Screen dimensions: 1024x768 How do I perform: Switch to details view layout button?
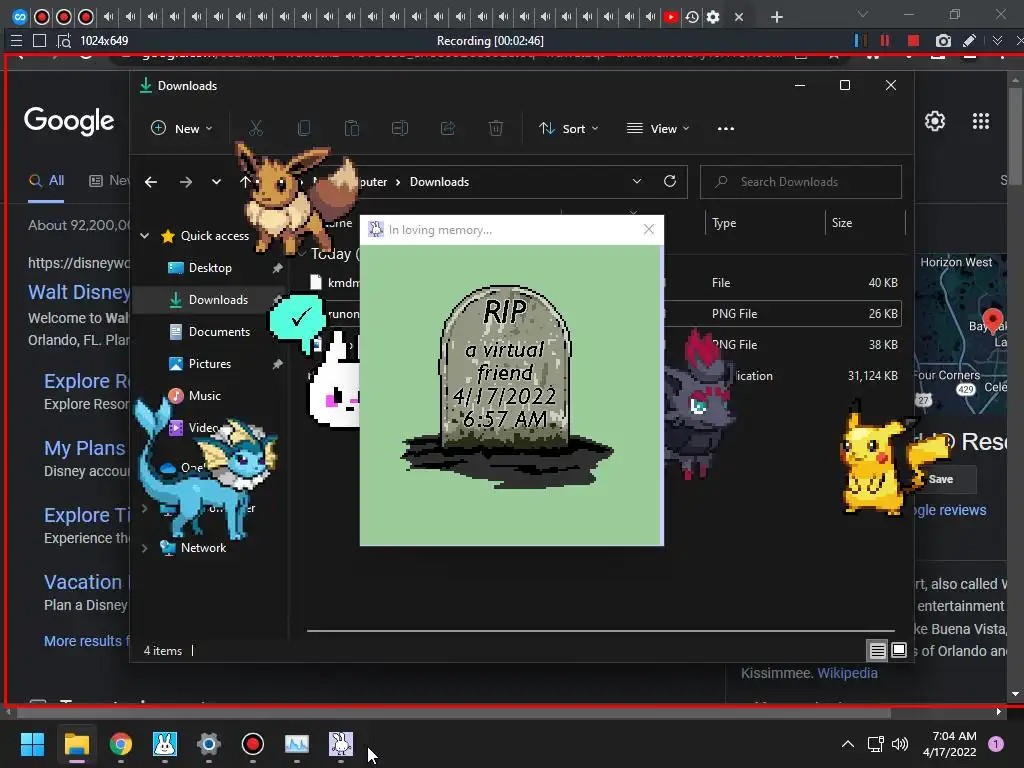tap(877, 650)
